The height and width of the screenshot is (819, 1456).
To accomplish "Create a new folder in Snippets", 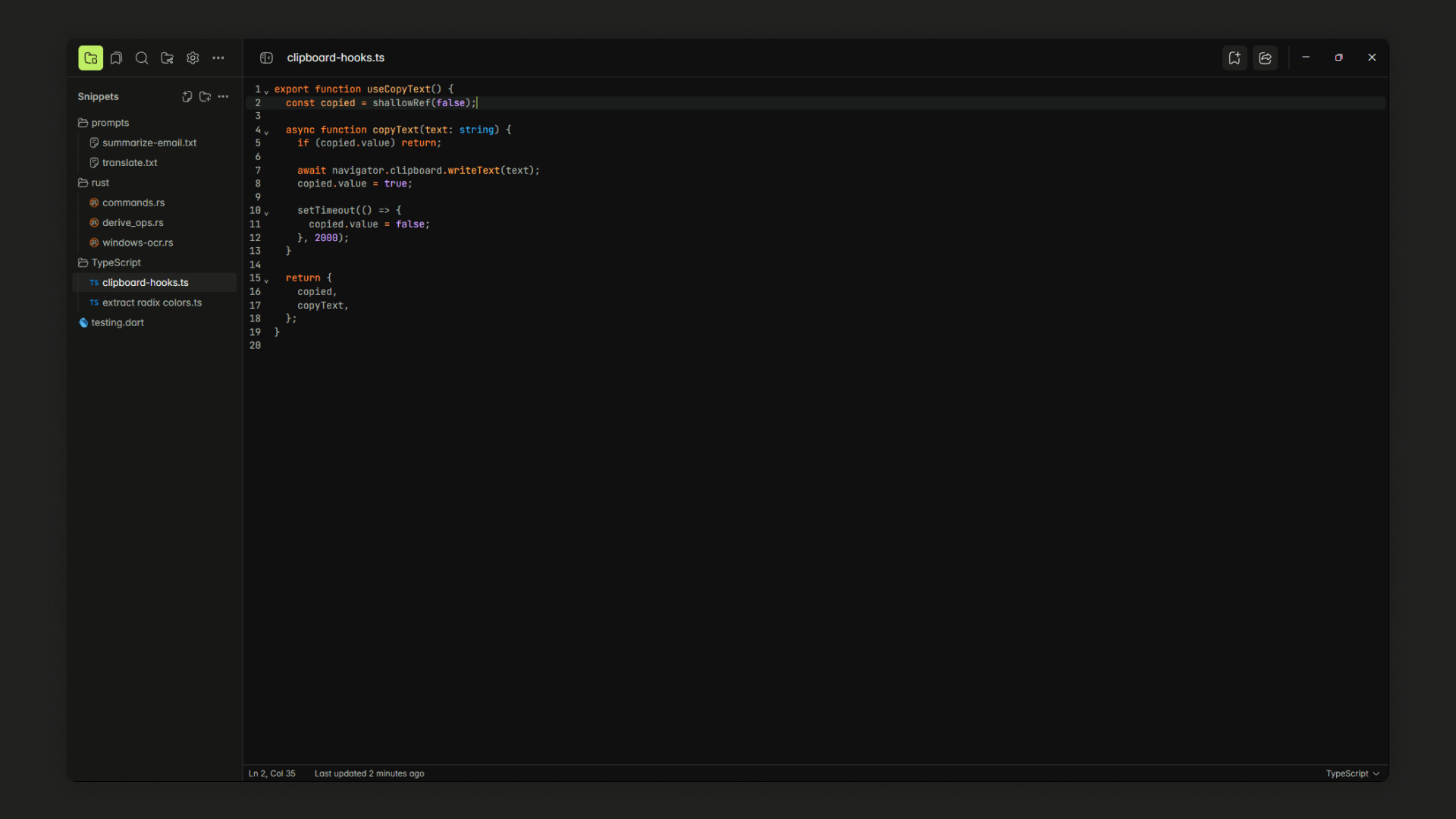I will tap(205, 96).
